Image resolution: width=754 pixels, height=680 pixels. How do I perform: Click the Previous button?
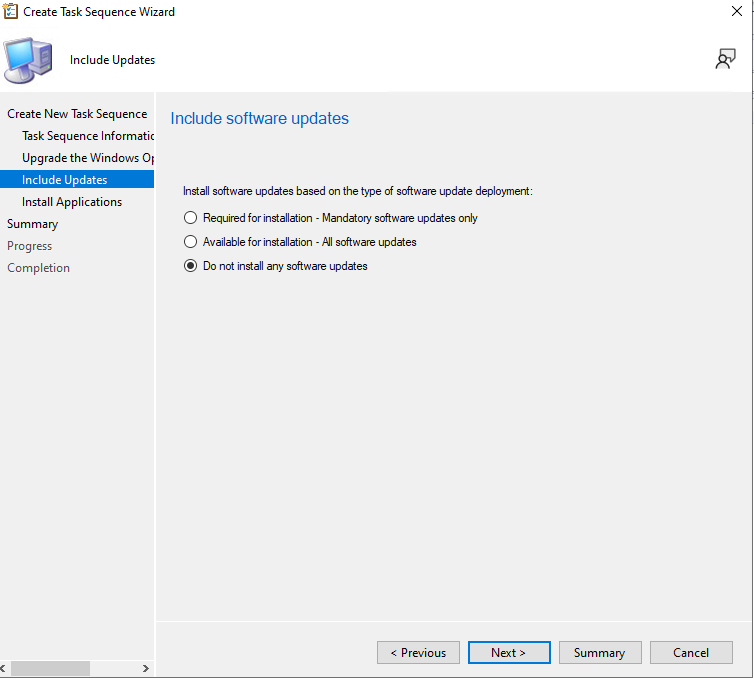click(x=418, y=653)
